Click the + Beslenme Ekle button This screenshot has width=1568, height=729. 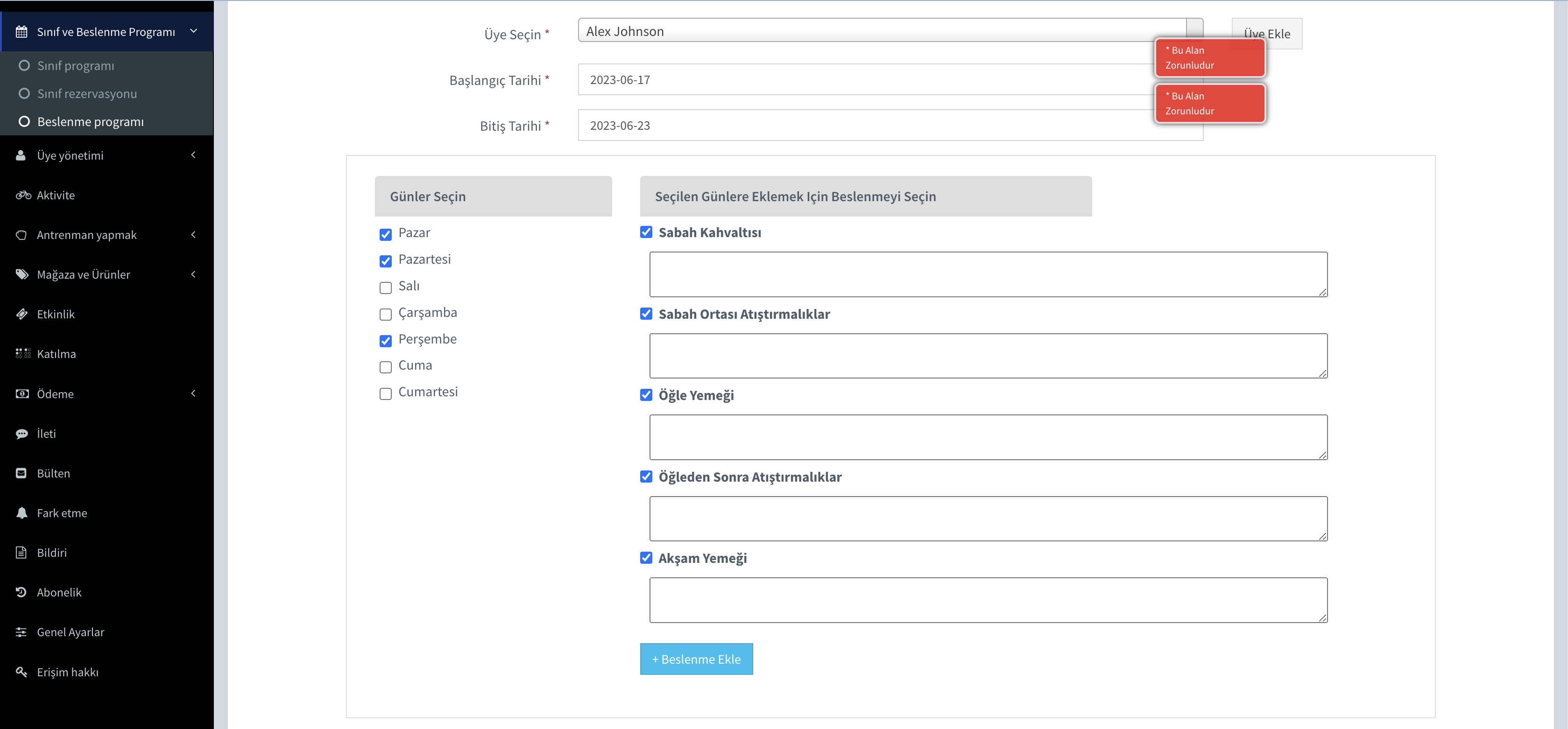[696, 659]
